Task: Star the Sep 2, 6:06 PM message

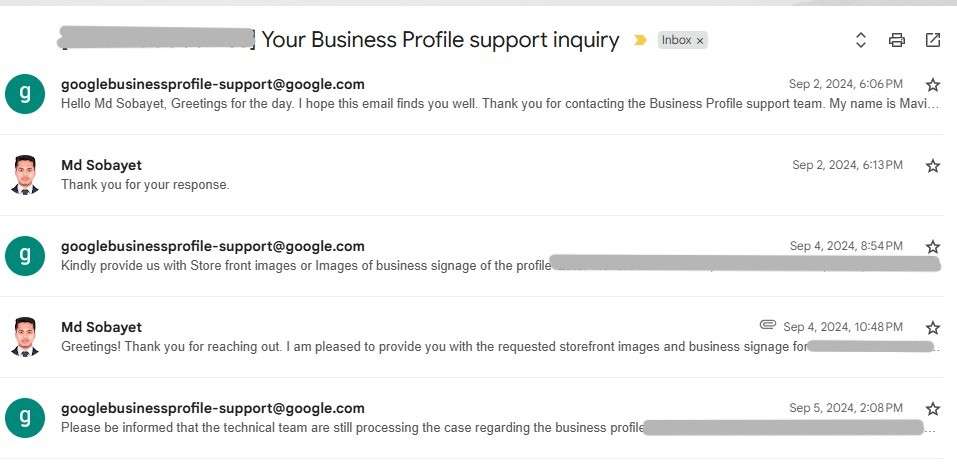Action: (932, 85)
